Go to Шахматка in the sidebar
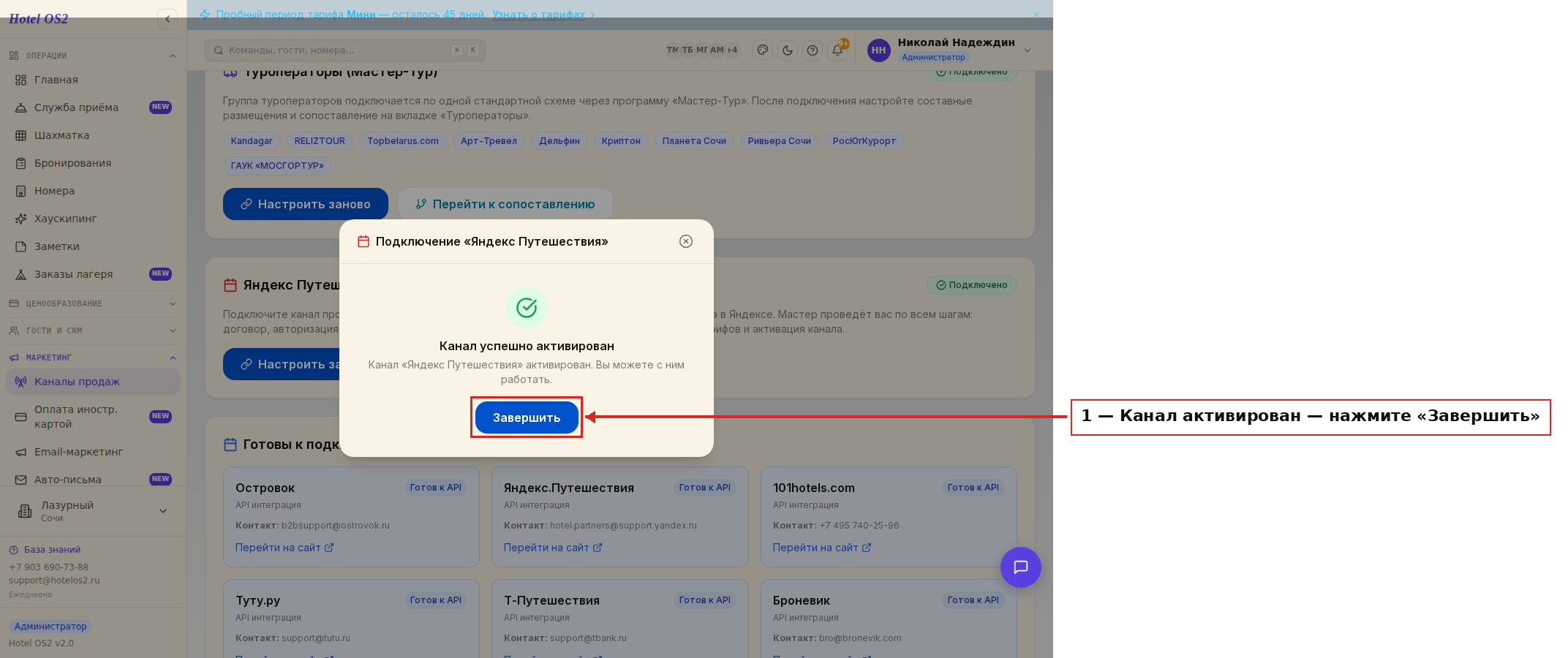1568x658 pixels. tap(93, 135)
